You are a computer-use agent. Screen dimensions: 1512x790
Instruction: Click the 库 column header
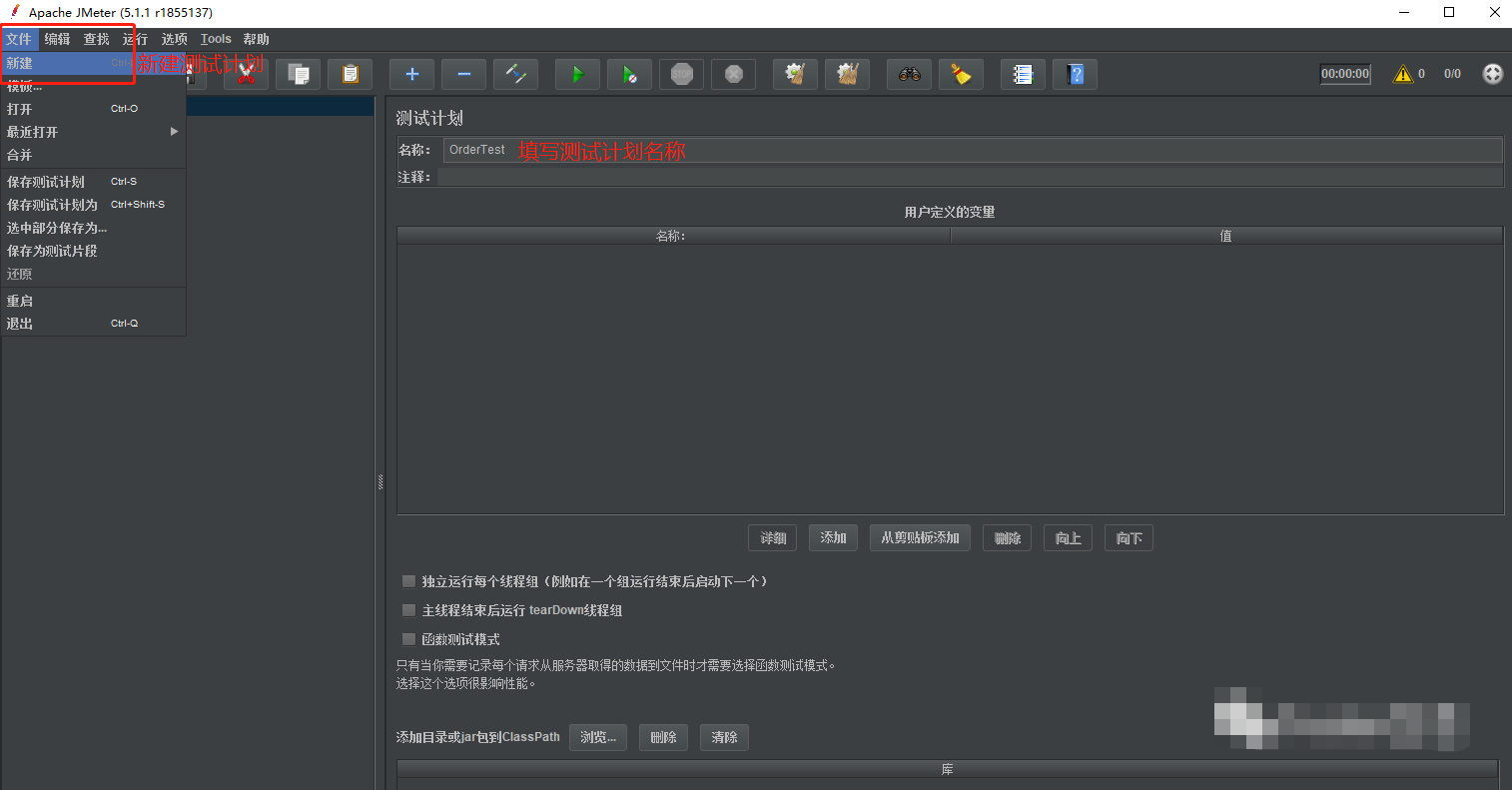(x=948, y=769)
